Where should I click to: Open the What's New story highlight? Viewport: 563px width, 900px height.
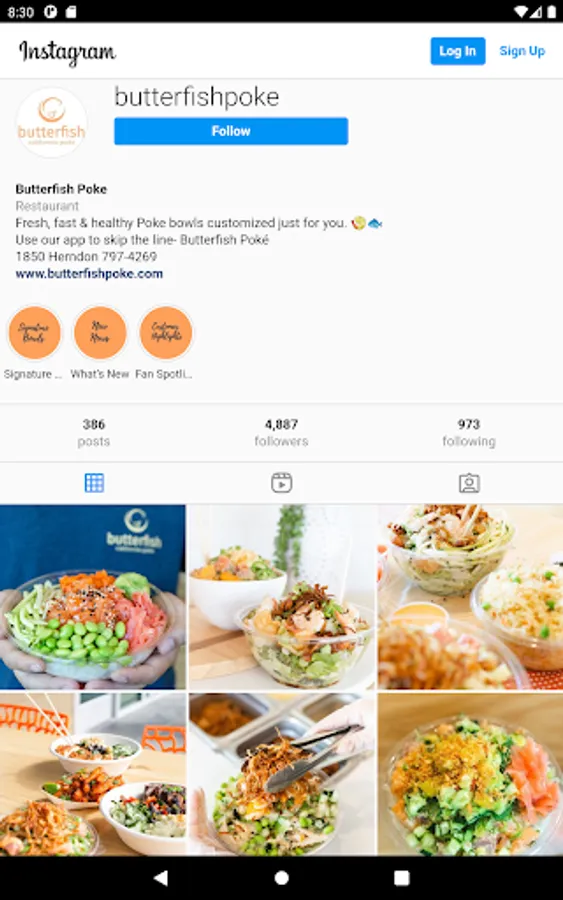[100, 332]
